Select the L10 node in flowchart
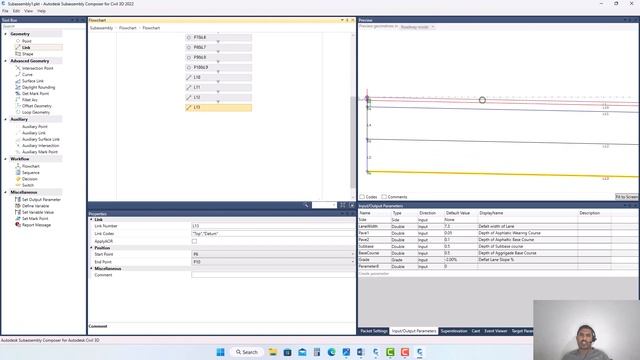 click(218, 77)
